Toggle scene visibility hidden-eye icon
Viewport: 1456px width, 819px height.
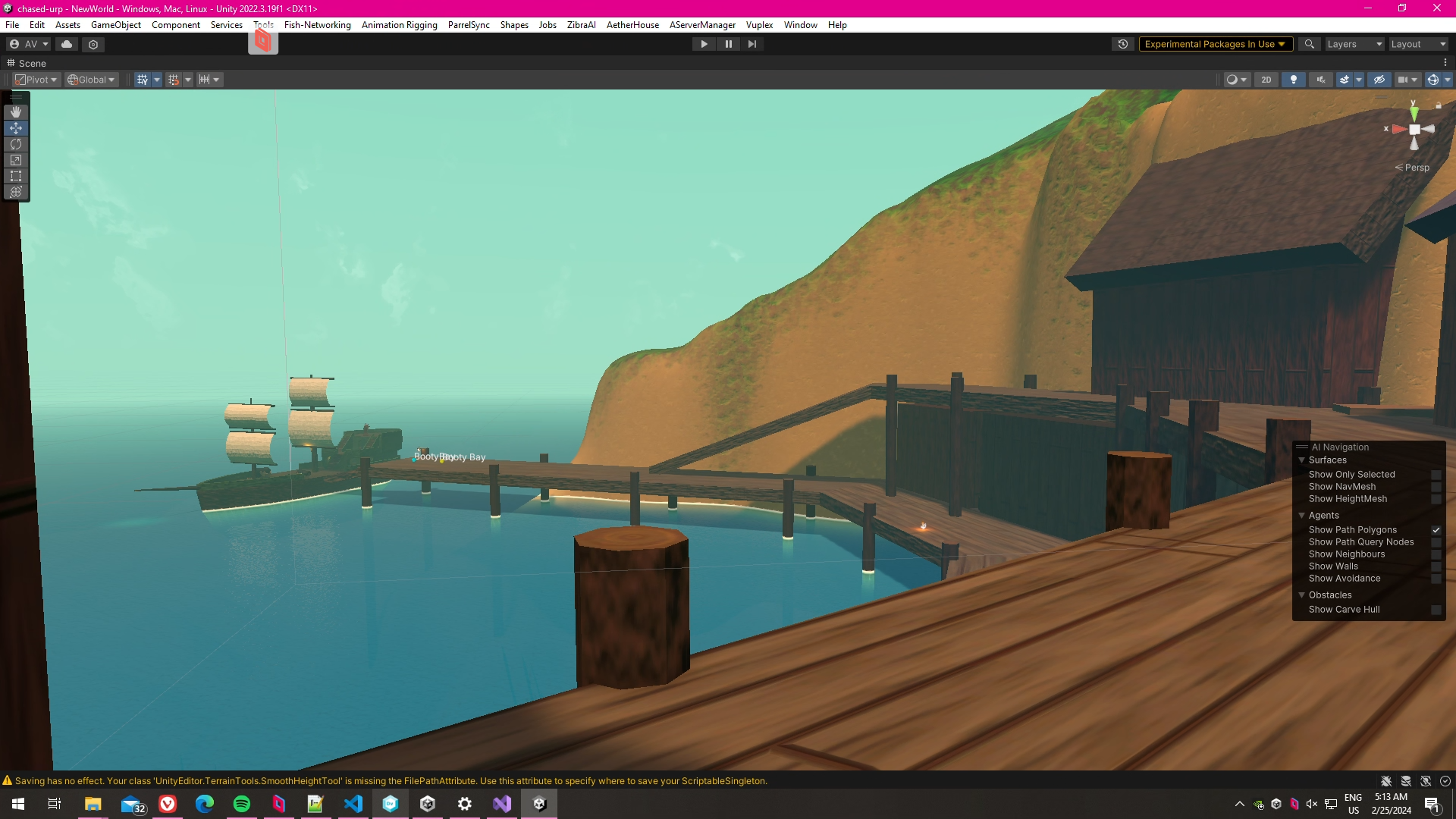1379,80
